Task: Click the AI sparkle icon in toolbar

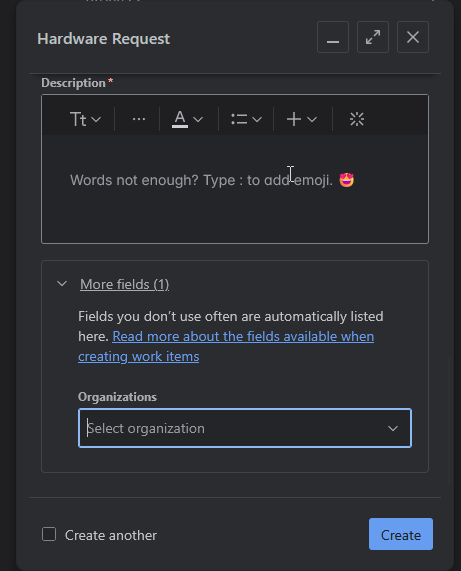Action: (357, 119)
